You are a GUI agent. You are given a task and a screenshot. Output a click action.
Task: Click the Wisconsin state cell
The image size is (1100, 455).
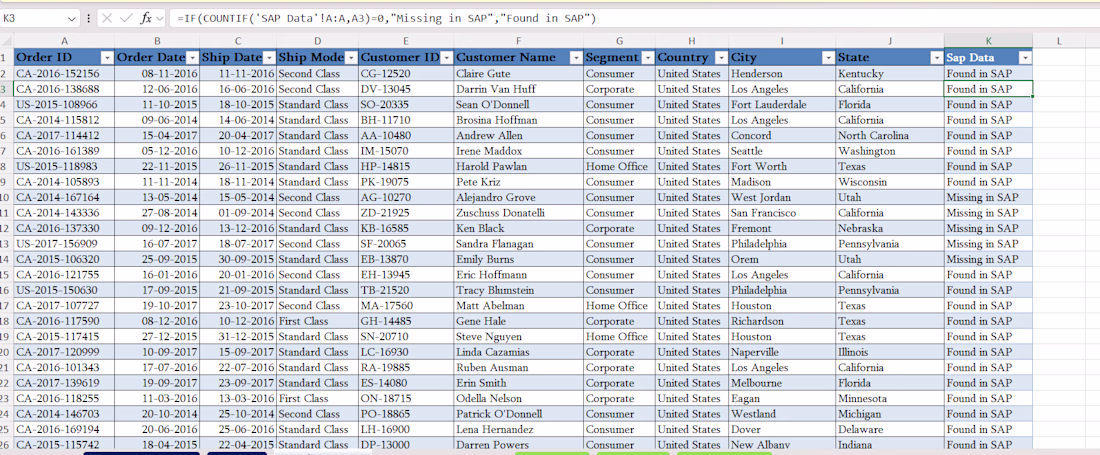(890, 182)
